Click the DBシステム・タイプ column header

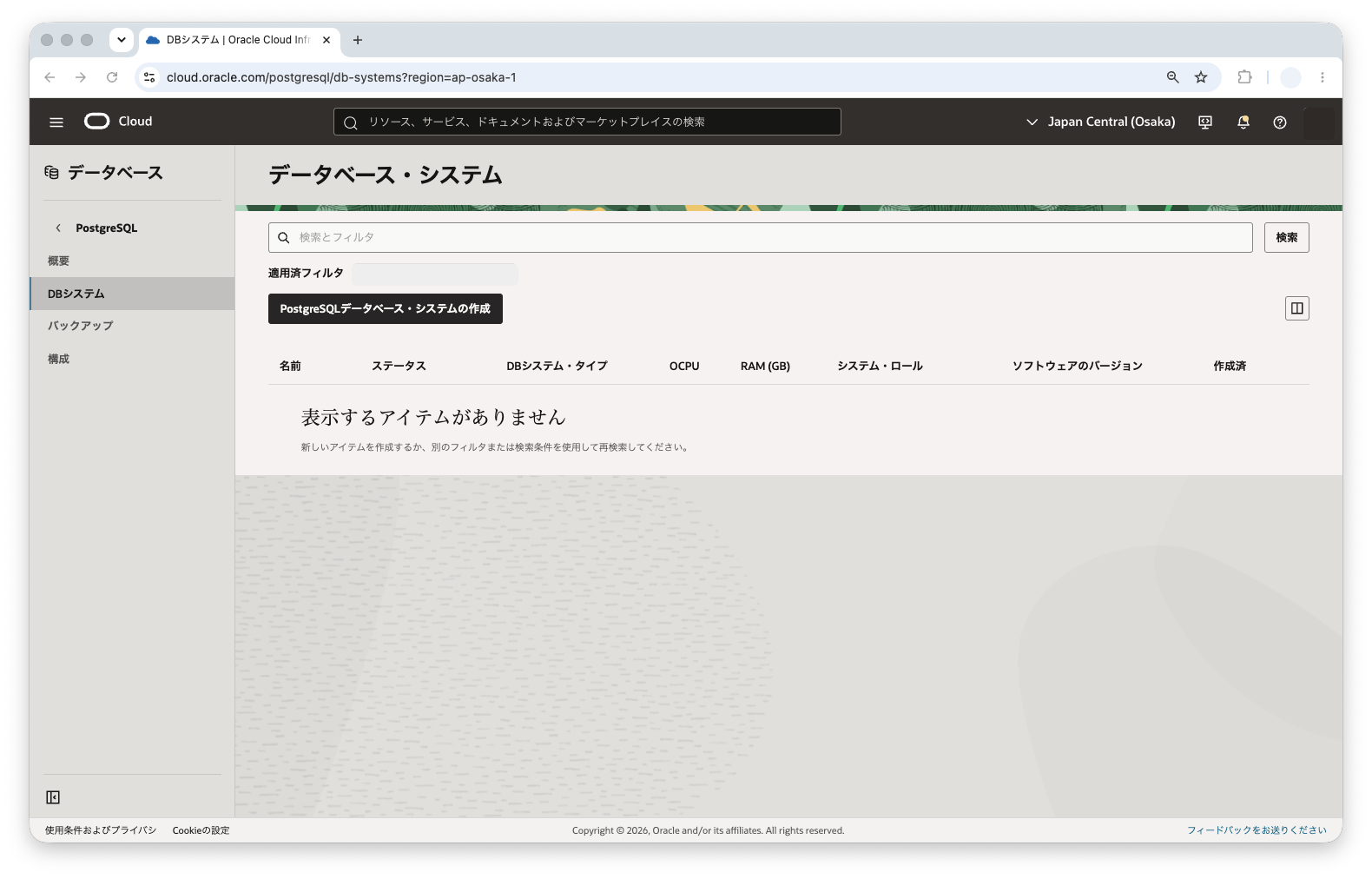click(557, 367)
